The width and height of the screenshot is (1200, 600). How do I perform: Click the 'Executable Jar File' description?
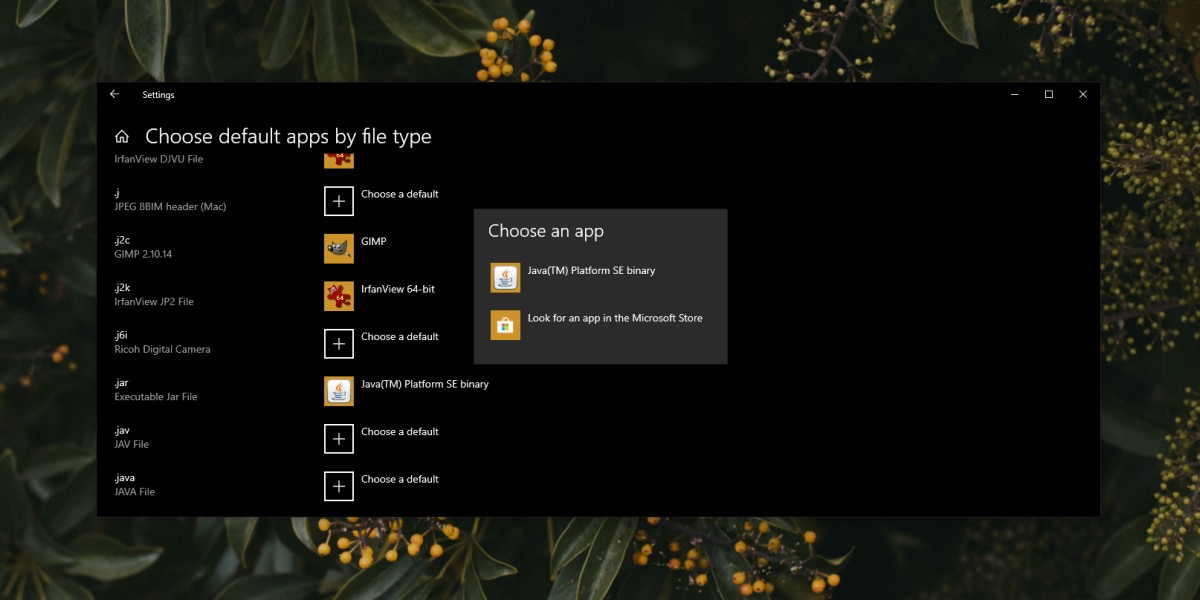pyautogui.click(x=156, y=397)
